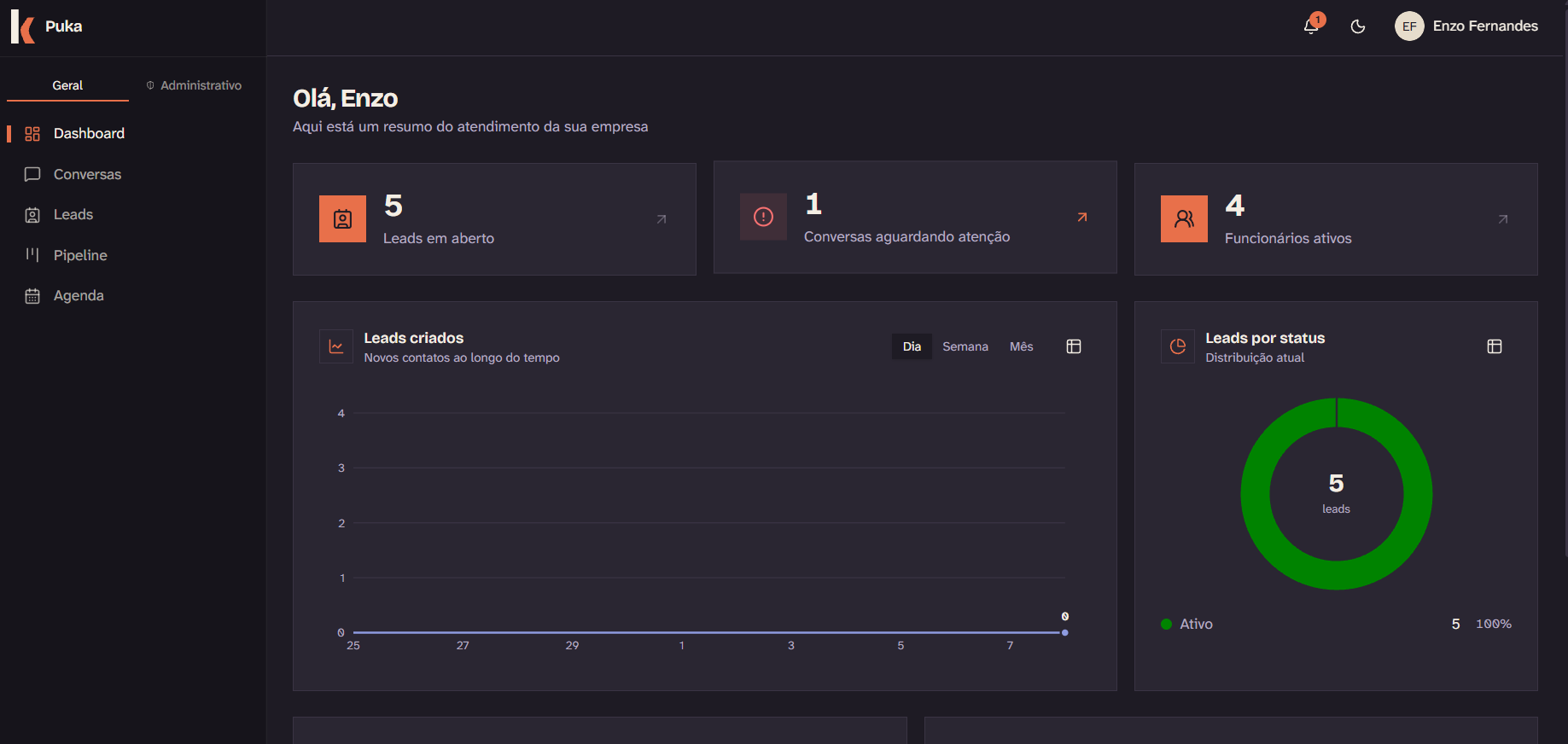Click the Leads criados chart icon
Screen dimensions: 1568x744
pyautogui.click(x=336, y=346)
